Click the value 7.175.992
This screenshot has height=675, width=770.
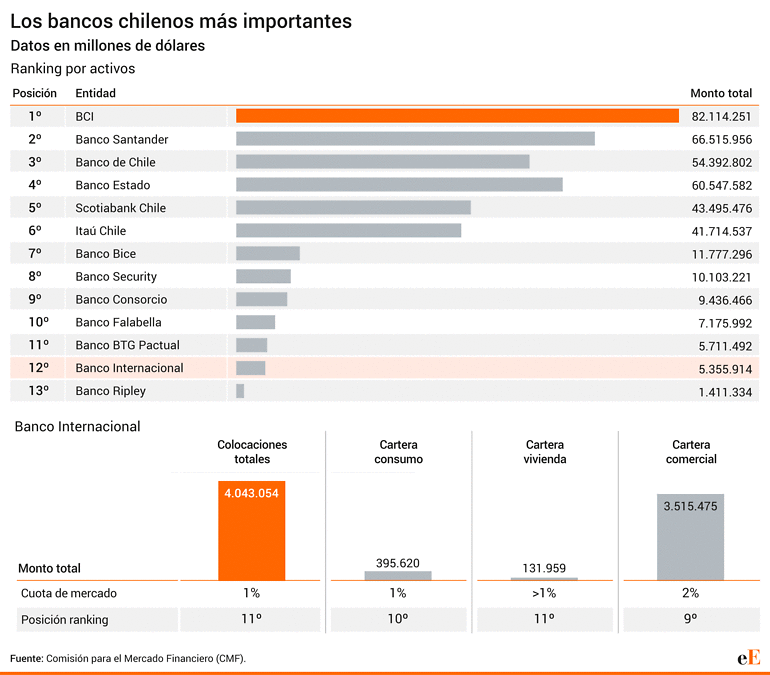tap(725, 323)
